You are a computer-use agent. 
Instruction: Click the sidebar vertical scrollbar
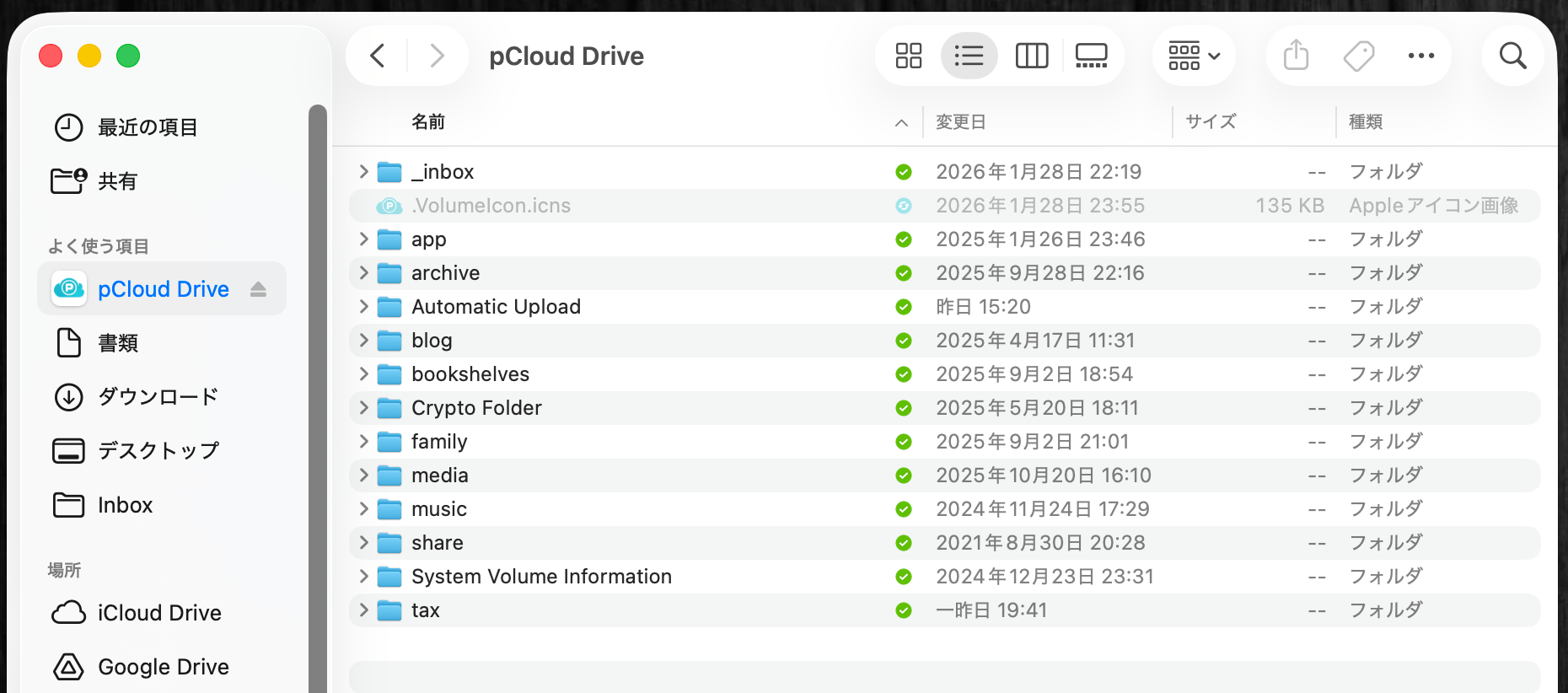(x=317, y=396)
